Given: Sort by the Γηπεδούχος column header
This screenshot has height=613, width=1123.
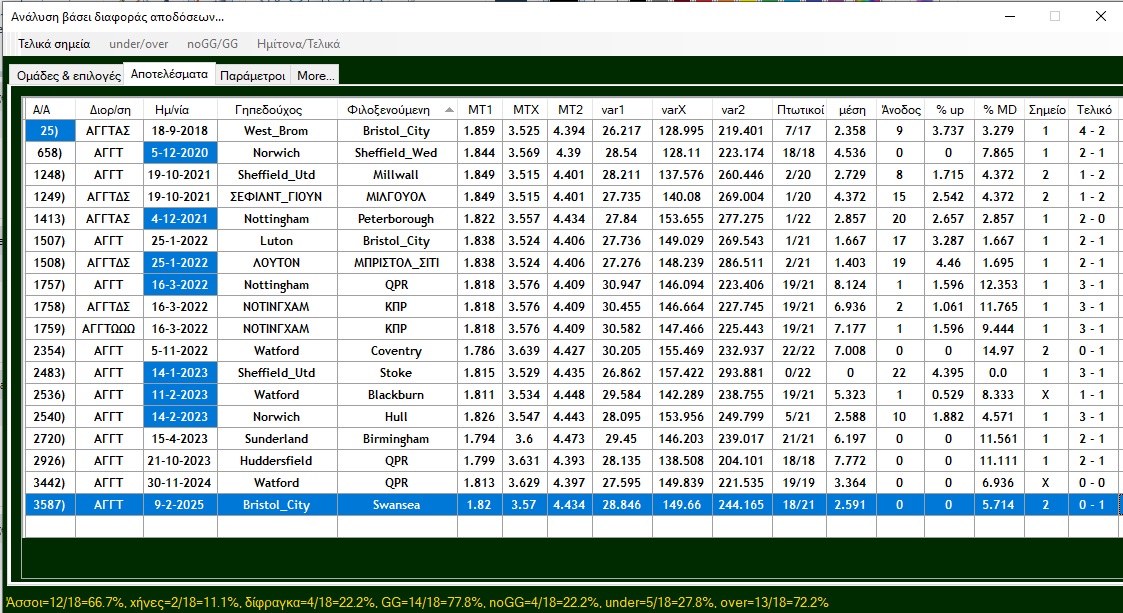Looking at the screenshot, I should tap(268, 109).
